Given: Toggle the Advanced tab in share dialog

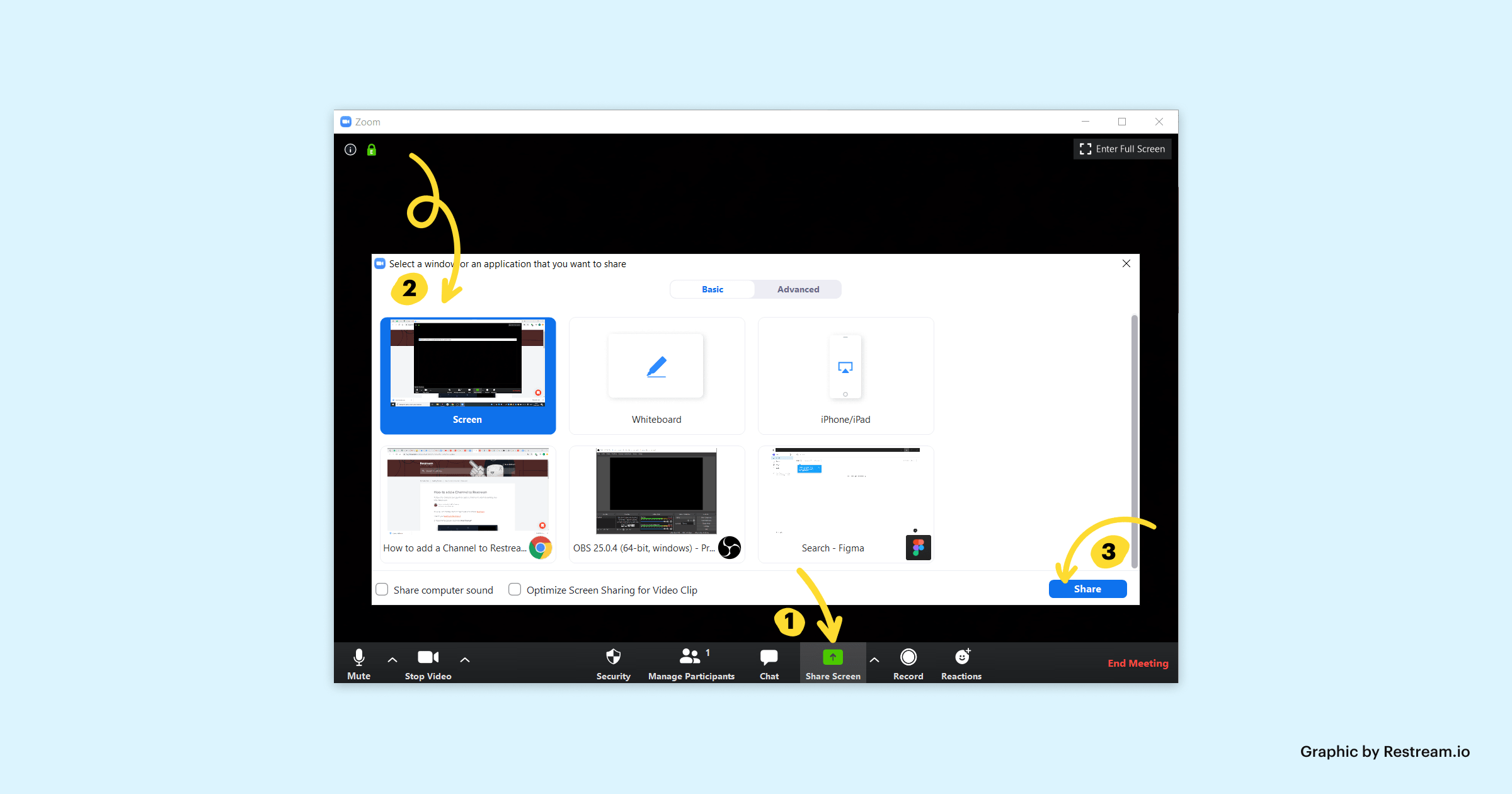Looking at the screenshot, I should [x=797, y=289].
